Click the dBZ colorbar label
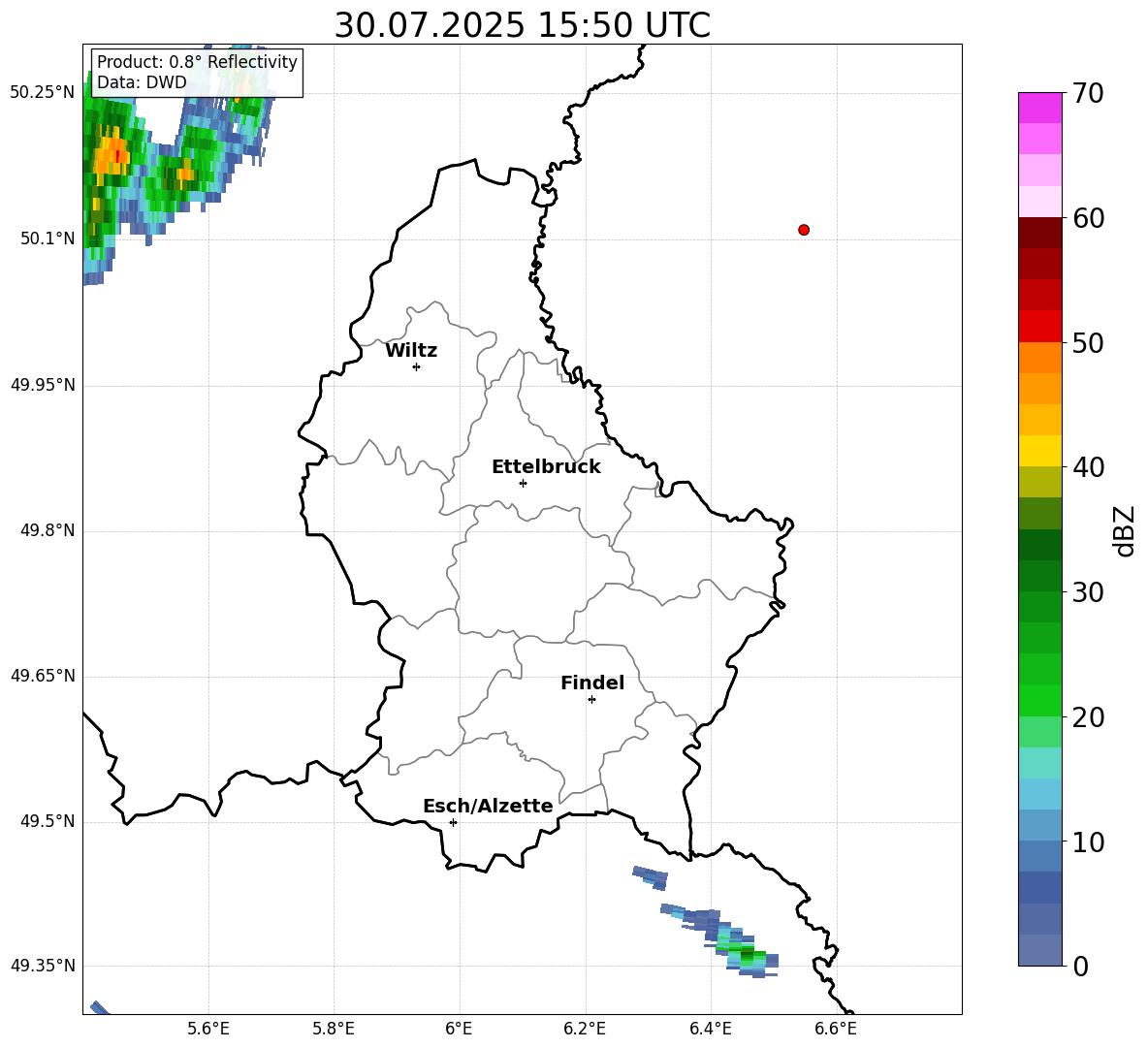This screenshot has height=1048, width=1148. [1125, 531]
